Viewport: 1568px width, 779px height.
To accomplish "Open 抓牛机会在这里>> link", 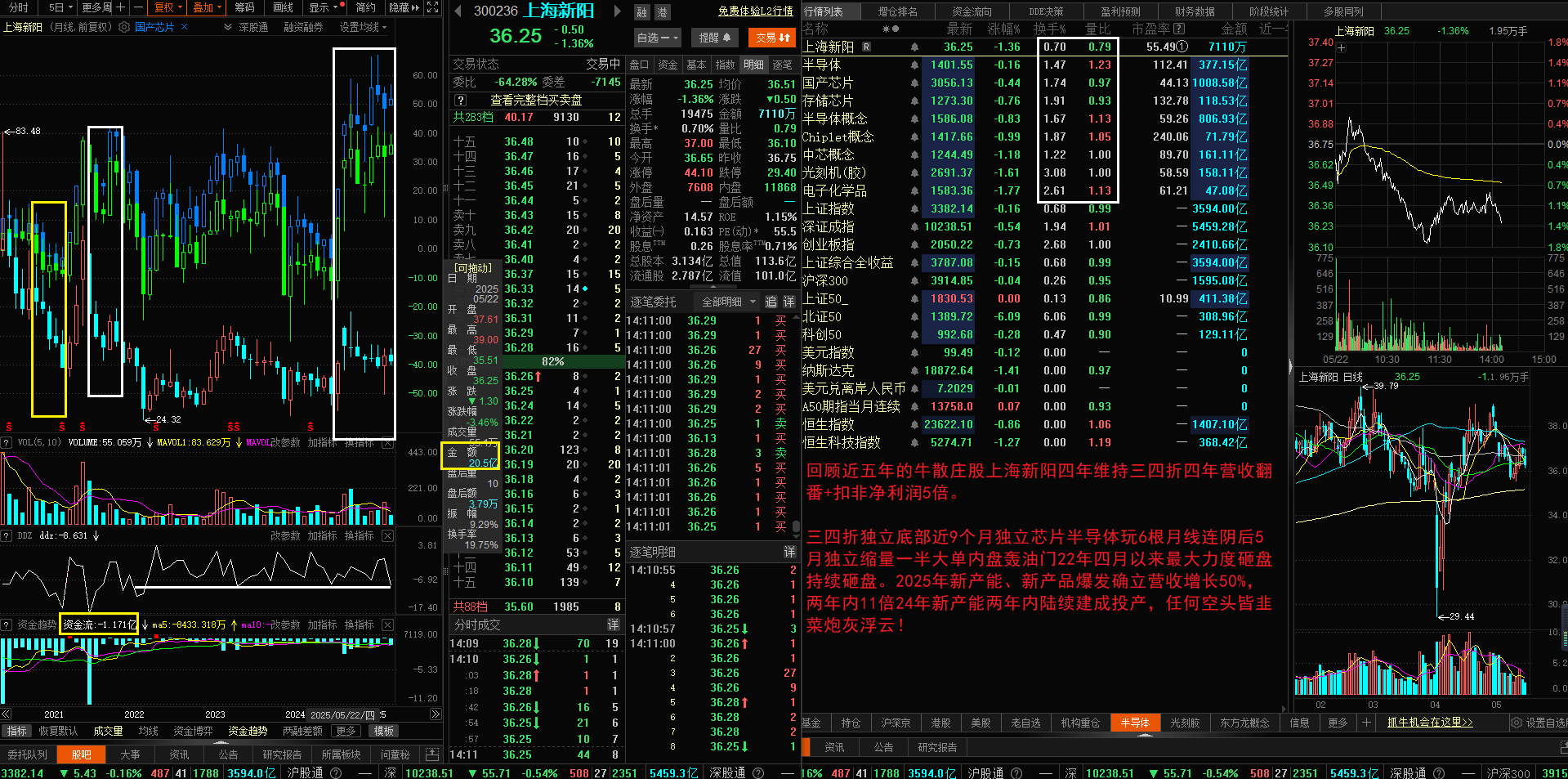I will coord(1430,723).
